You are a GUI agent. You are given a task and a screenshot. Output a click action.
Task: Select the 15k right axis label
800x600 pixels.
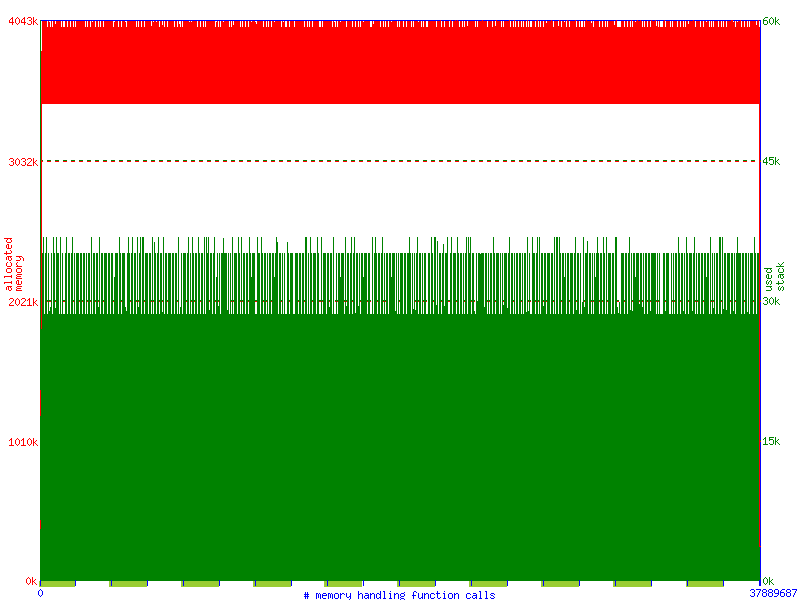[x=771, y=442]
